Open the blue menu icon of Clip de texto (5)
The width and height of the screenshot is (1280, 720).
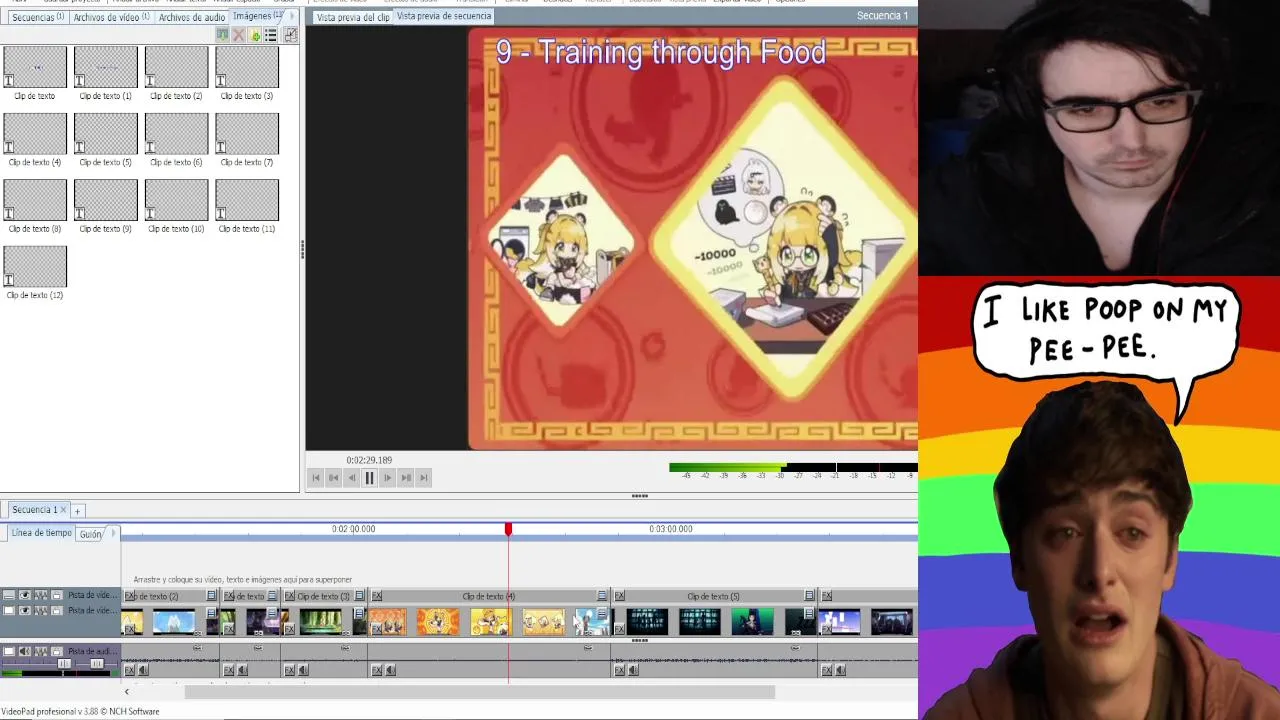[809, 596]
